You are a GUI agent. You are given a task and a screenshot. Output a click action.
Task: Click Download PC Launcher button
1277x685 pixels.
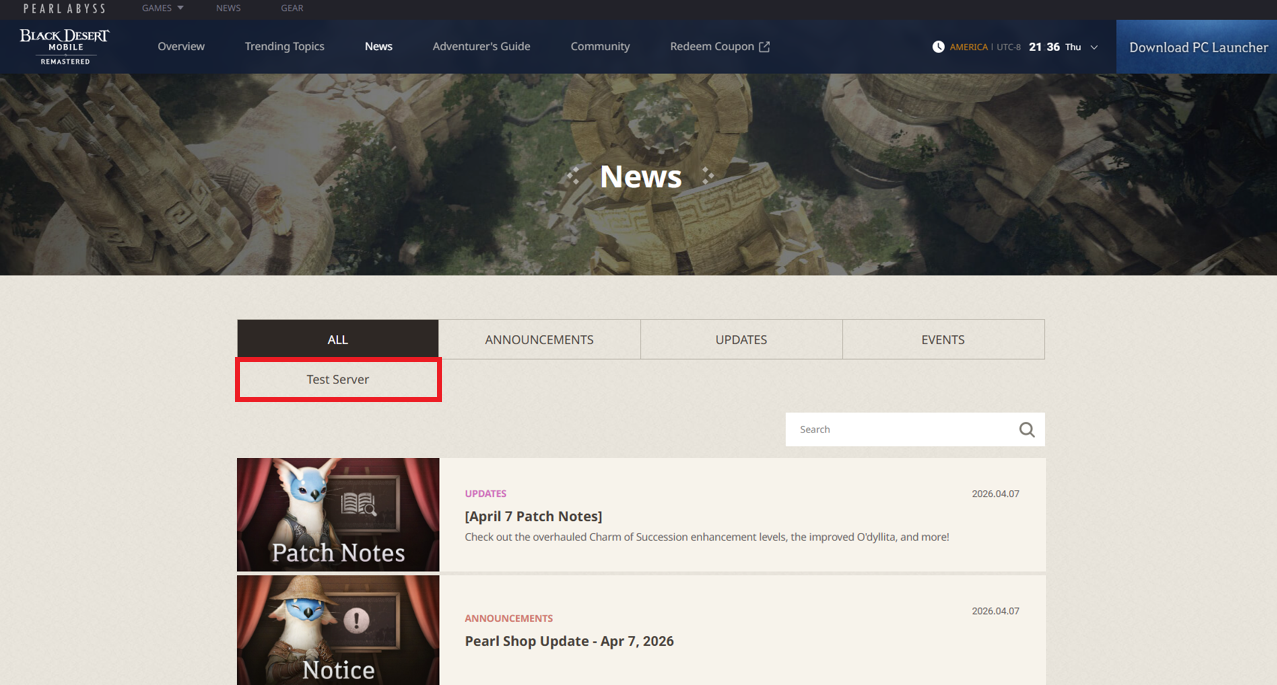pyautogui.click(x=1198, y=47)
